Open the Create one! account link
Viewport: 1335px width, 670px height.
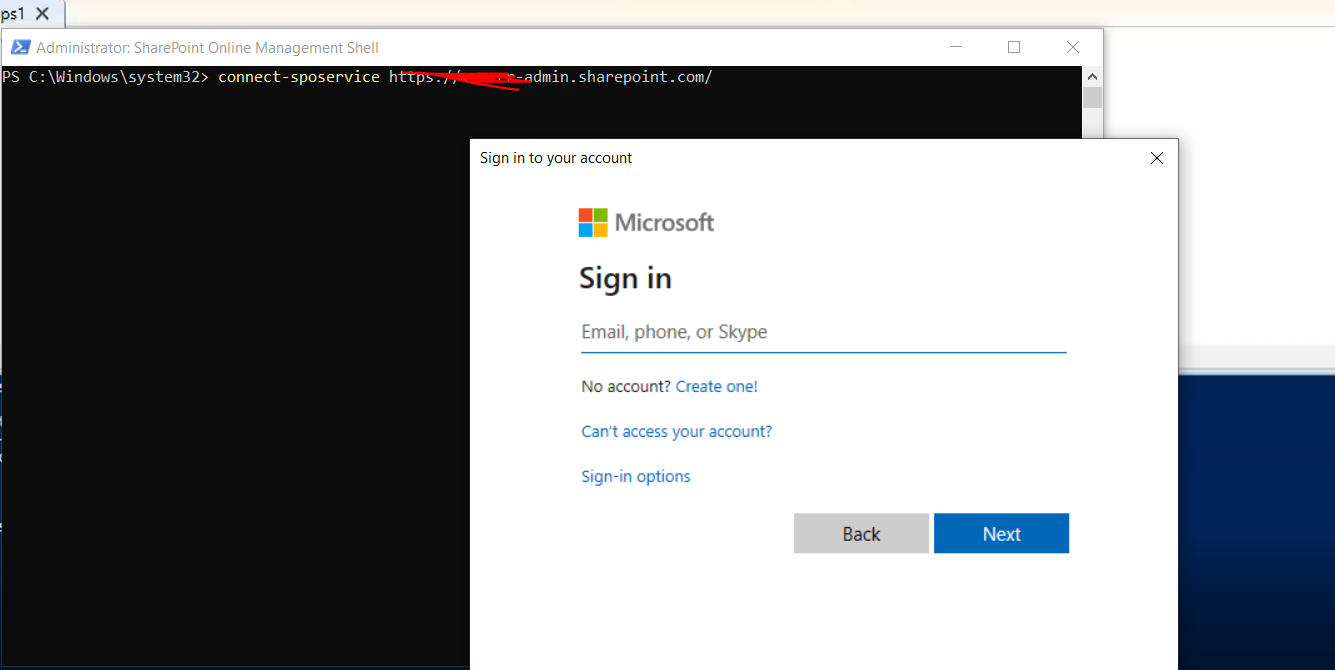point(716,386)
